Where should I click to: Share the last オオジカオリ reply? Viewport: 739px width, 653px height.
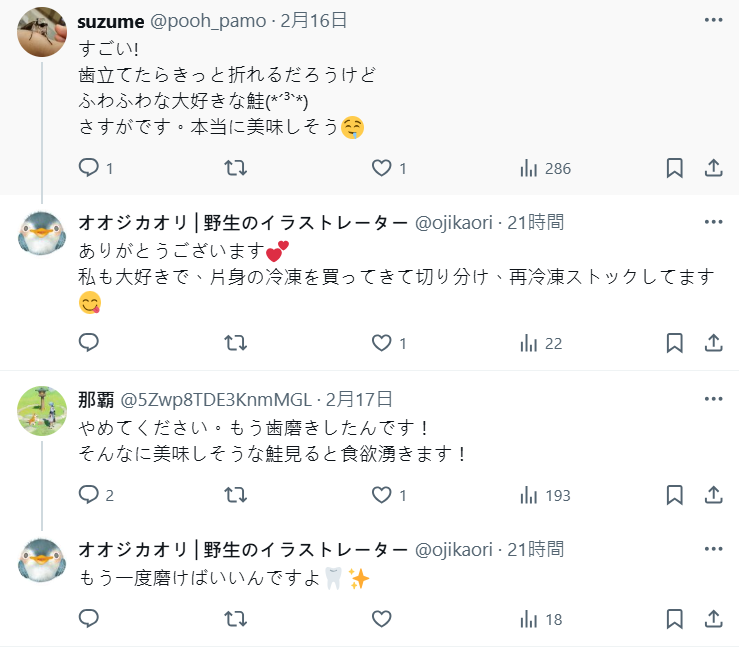(x=714, y=619)
